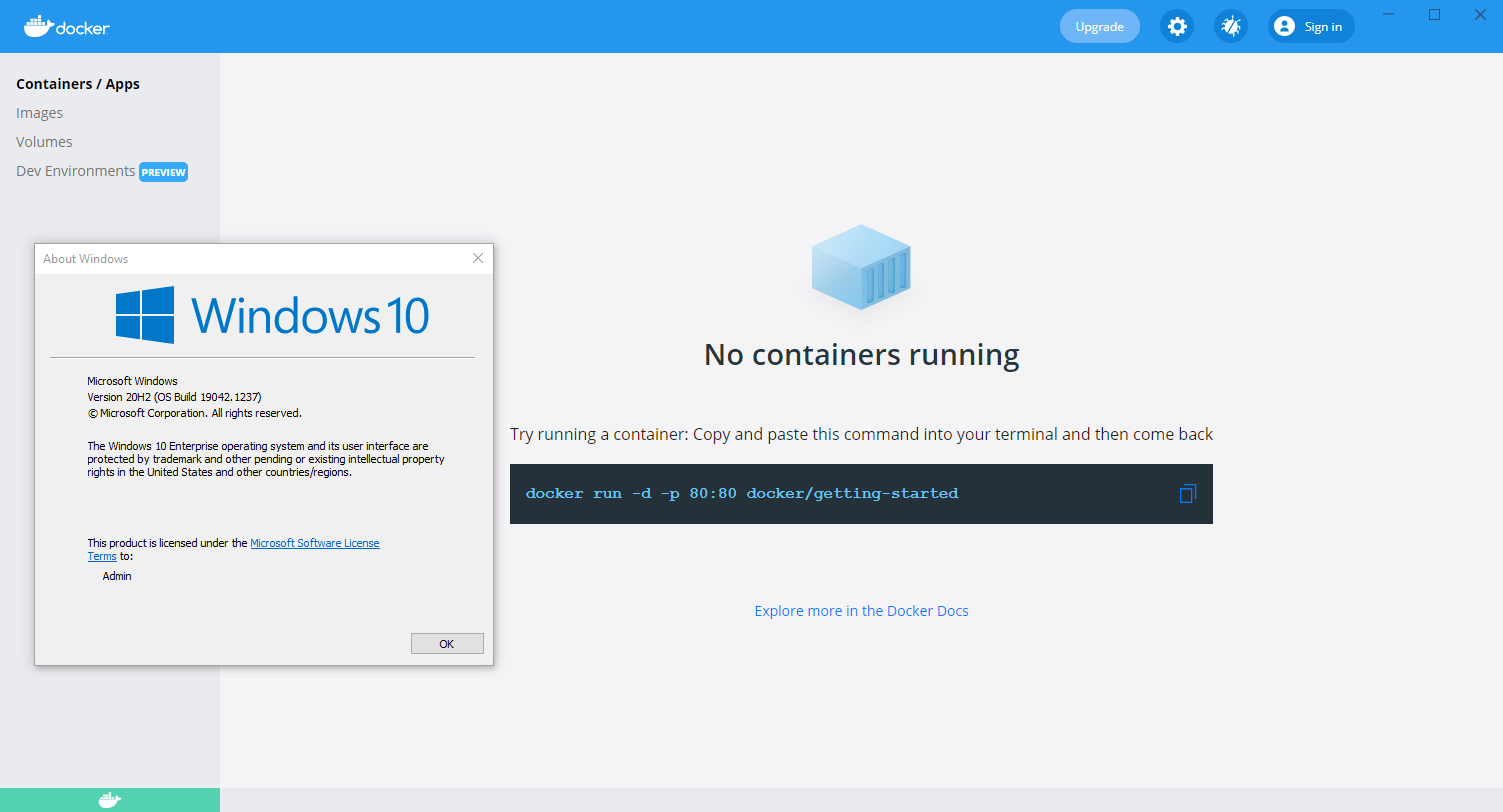Click OK in About Windows dialog
Screen dimensions: 1503x812
(x=447, y=643)
